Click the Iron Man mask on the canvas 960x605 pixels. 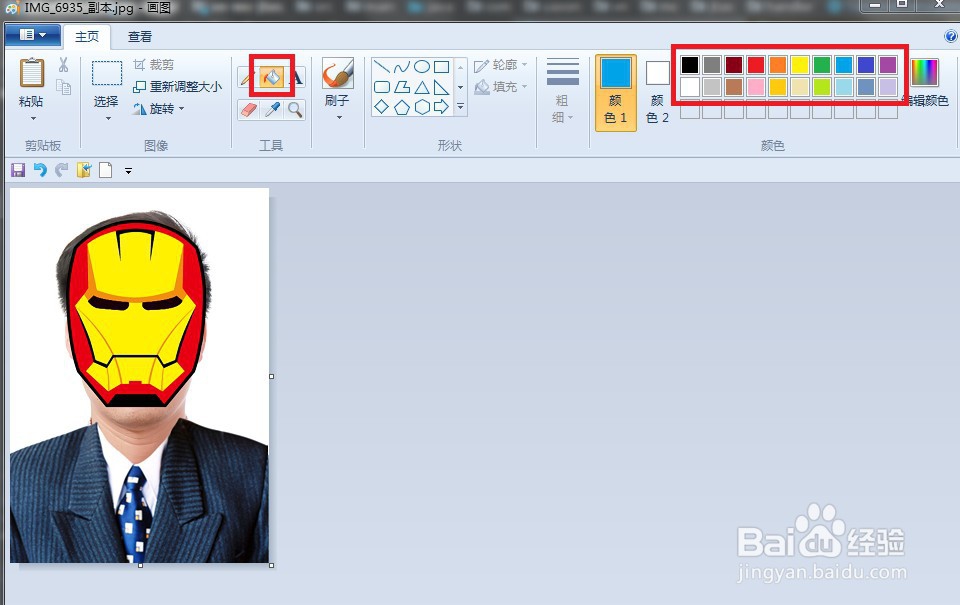click(x=136, y=314)
